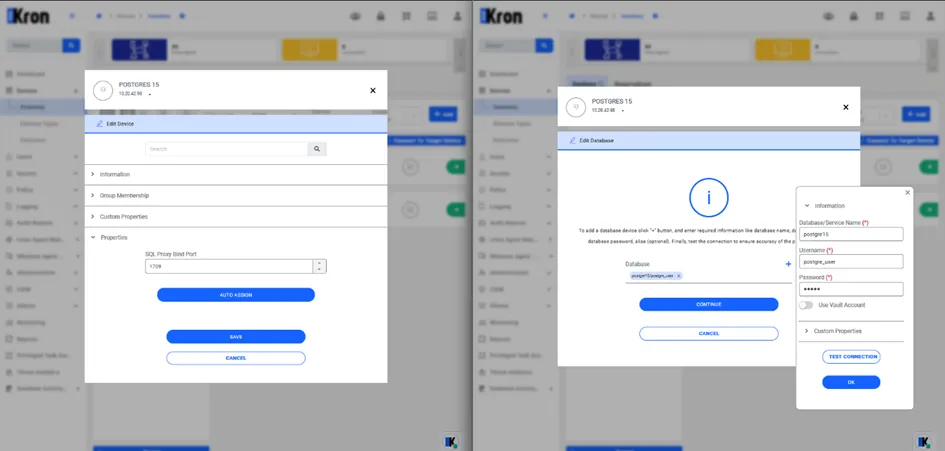
Task: Click the OK button in the credentials popup
Action: point(851,382)
